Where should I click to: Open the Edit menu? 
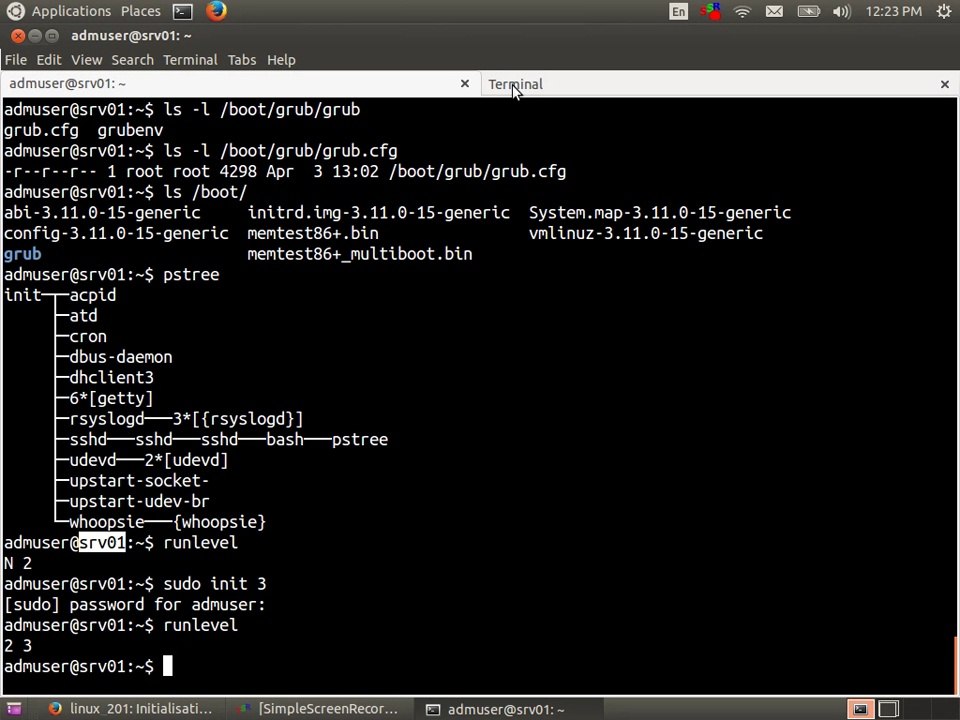(x=49, y=60)
